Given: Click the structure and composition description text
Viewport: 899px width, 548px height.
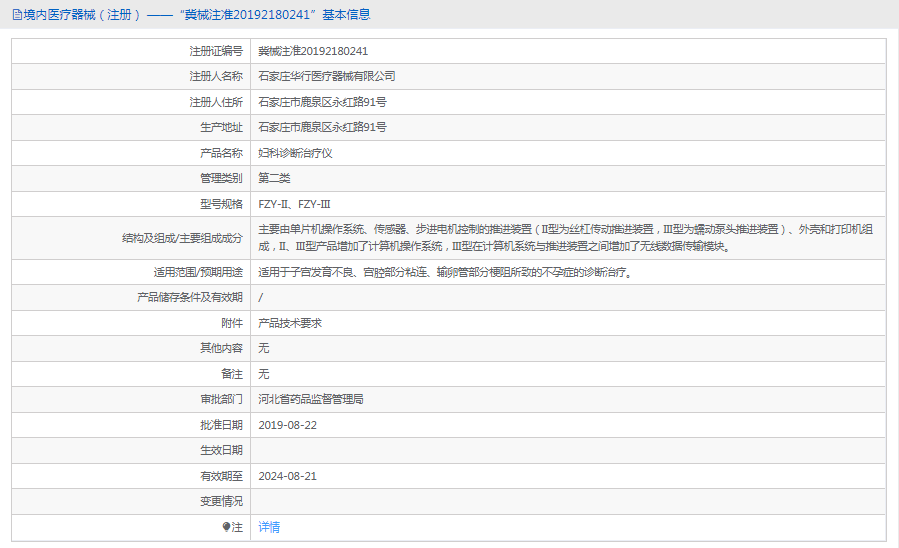Looking at the screenshot, I should 565,238.
